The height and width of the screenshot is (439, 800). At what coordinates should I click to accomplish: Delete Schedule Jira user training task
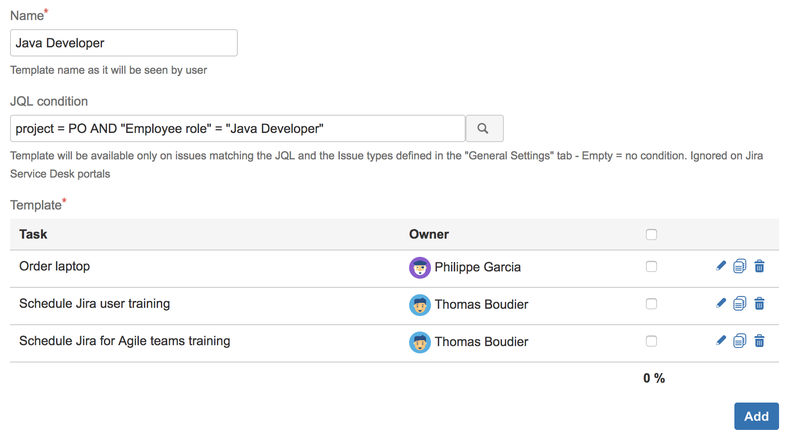(759, 303)
